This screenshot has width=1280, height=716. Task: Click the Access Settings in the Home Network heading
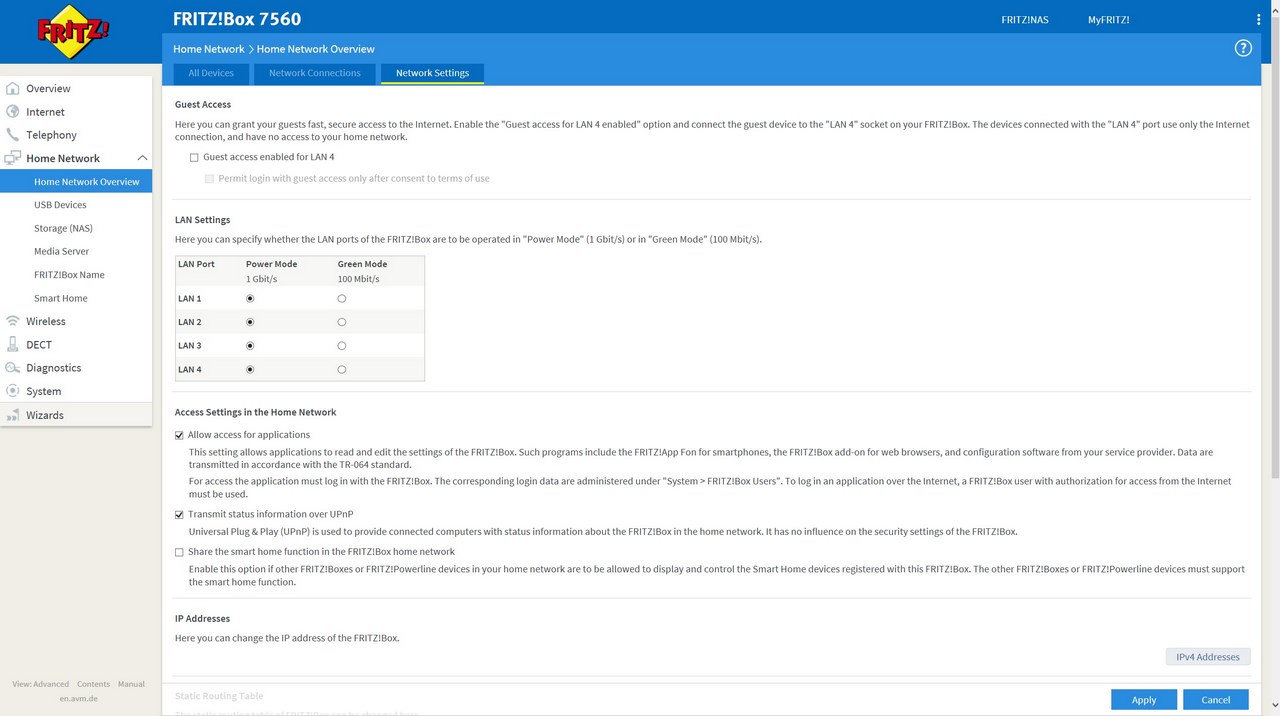pyautogui.click(x=256, y=412)
